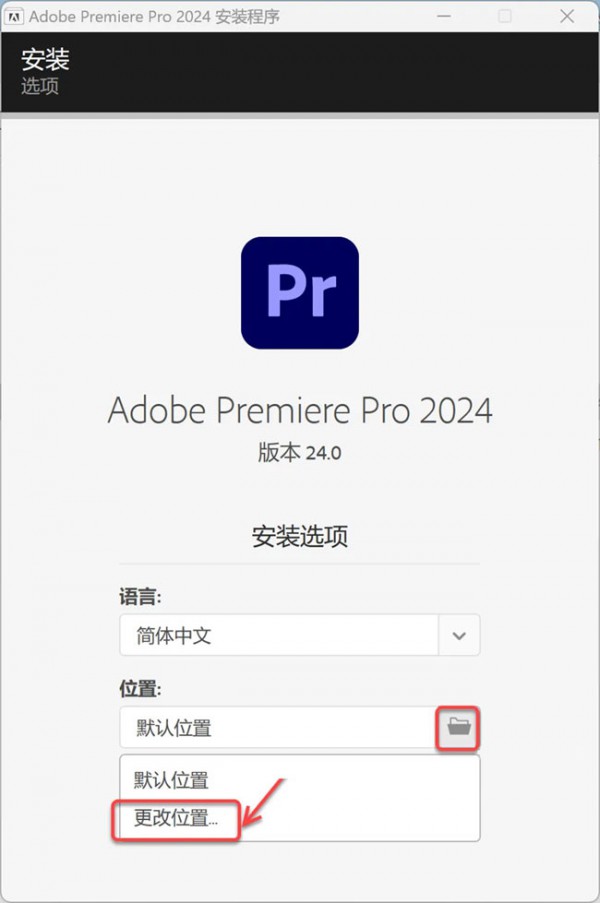Open the 位置 combo box labeled 默认位置

tap(280, 729)
